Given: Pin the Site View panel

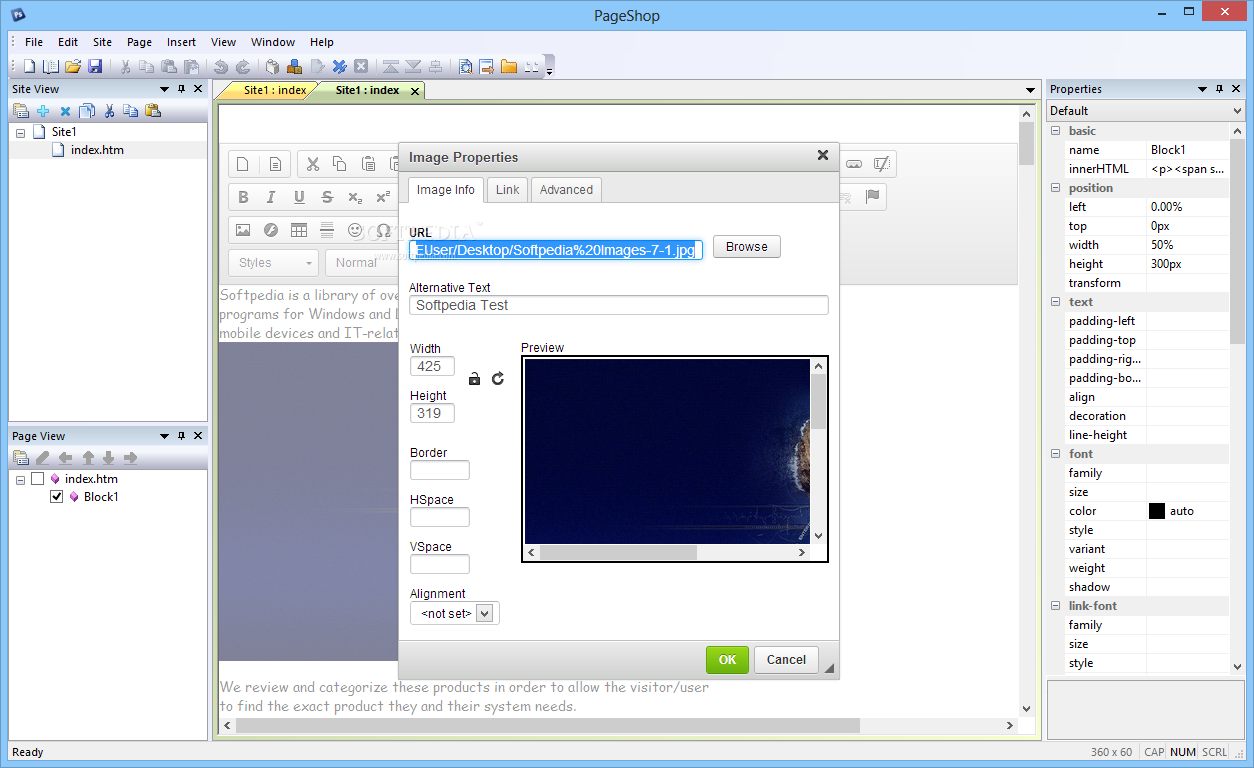Looking at the screenshot, I should [181, 89].
